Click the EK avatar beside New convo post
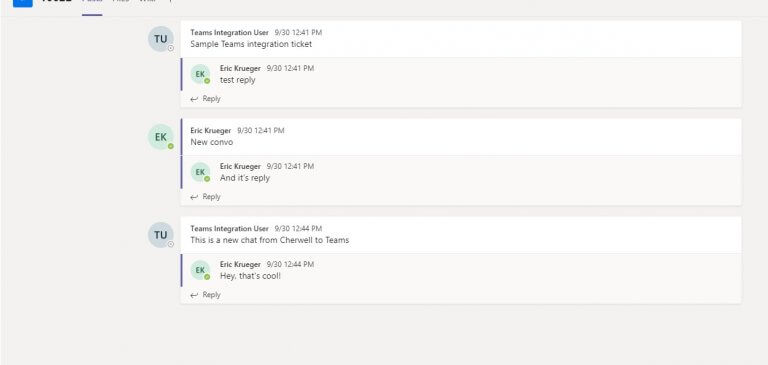 pos(161,137)
